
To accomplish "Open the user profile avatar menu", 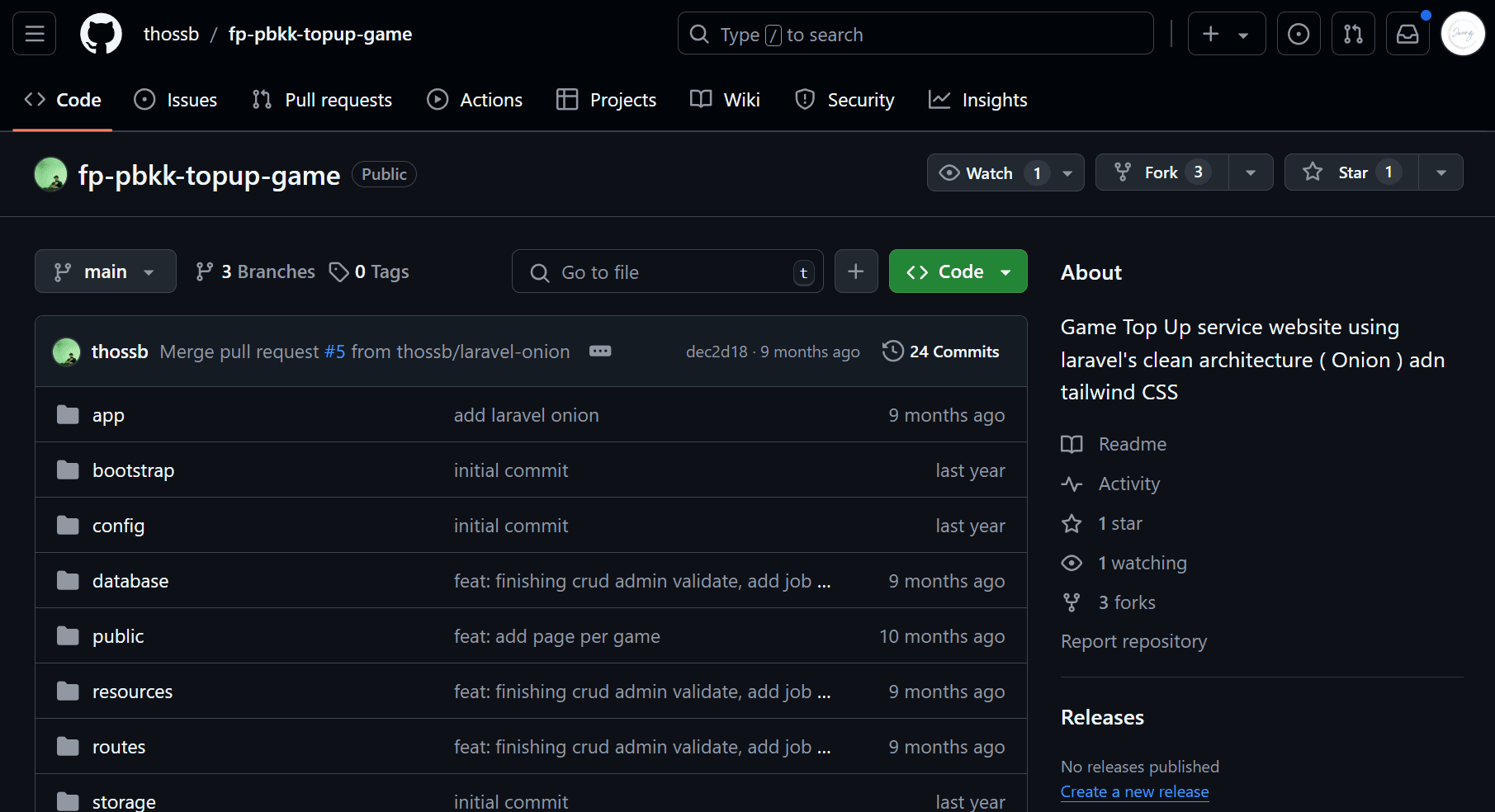I will tap(1463, 34).
